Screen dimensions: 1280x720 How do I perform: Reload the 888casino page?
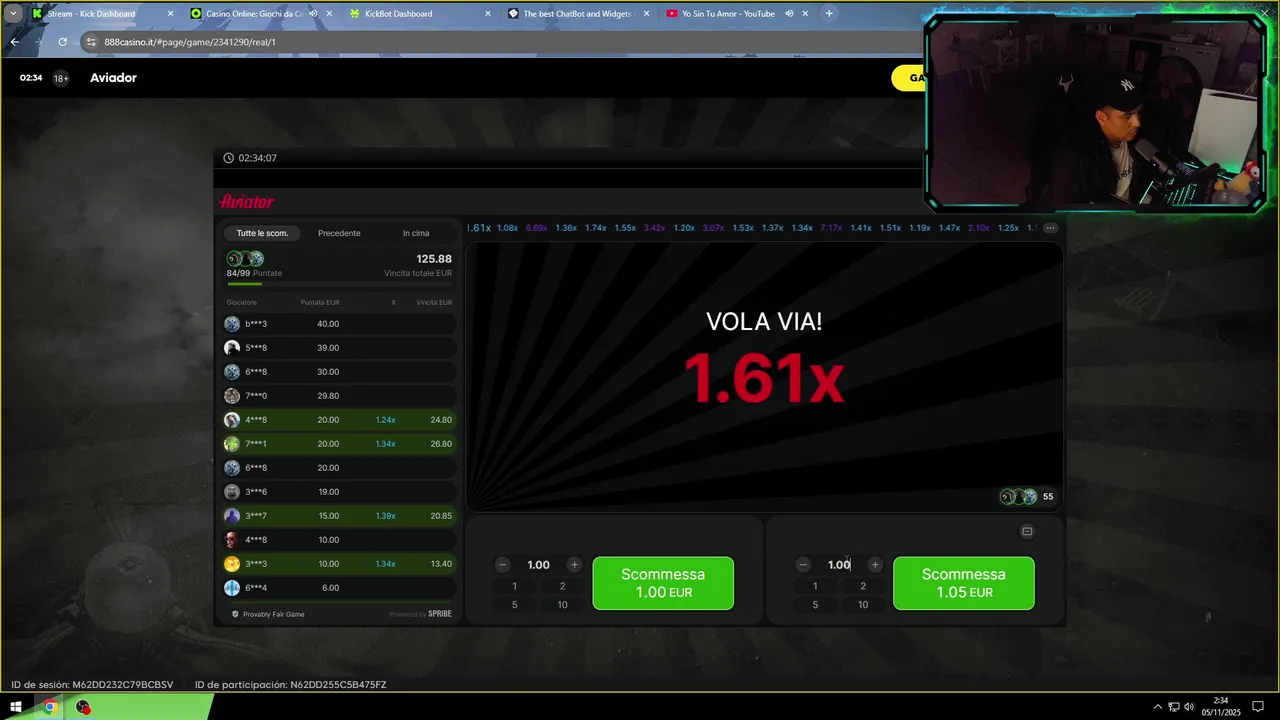(62, 42)
